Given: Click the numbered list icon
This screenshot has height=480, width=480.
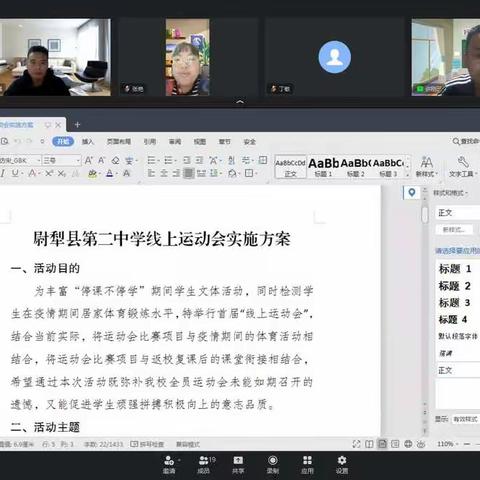Looking at the screenshot, I should pos(168,160).
